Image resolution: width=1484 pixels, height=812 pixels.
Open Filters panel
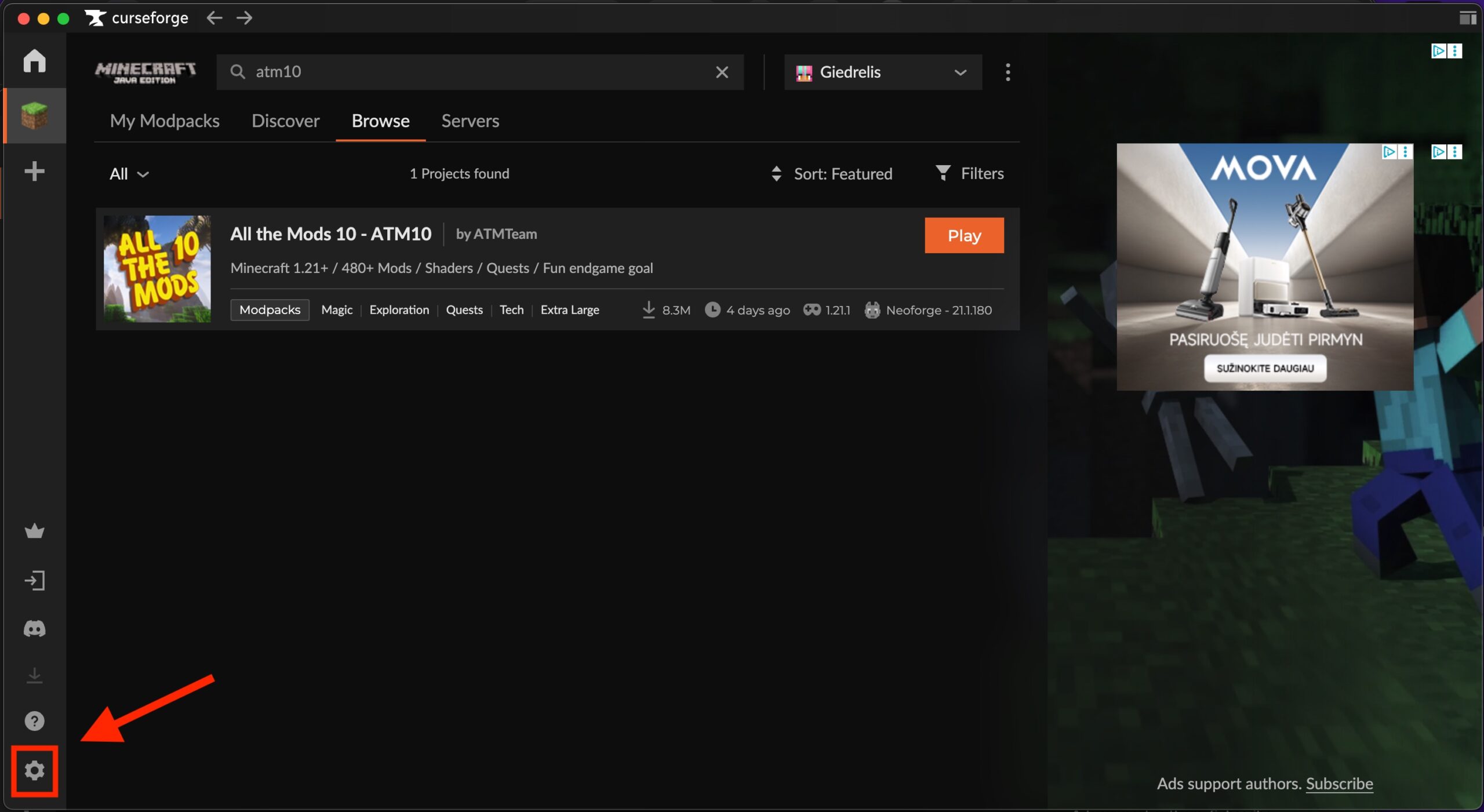[x=970, y=173]
